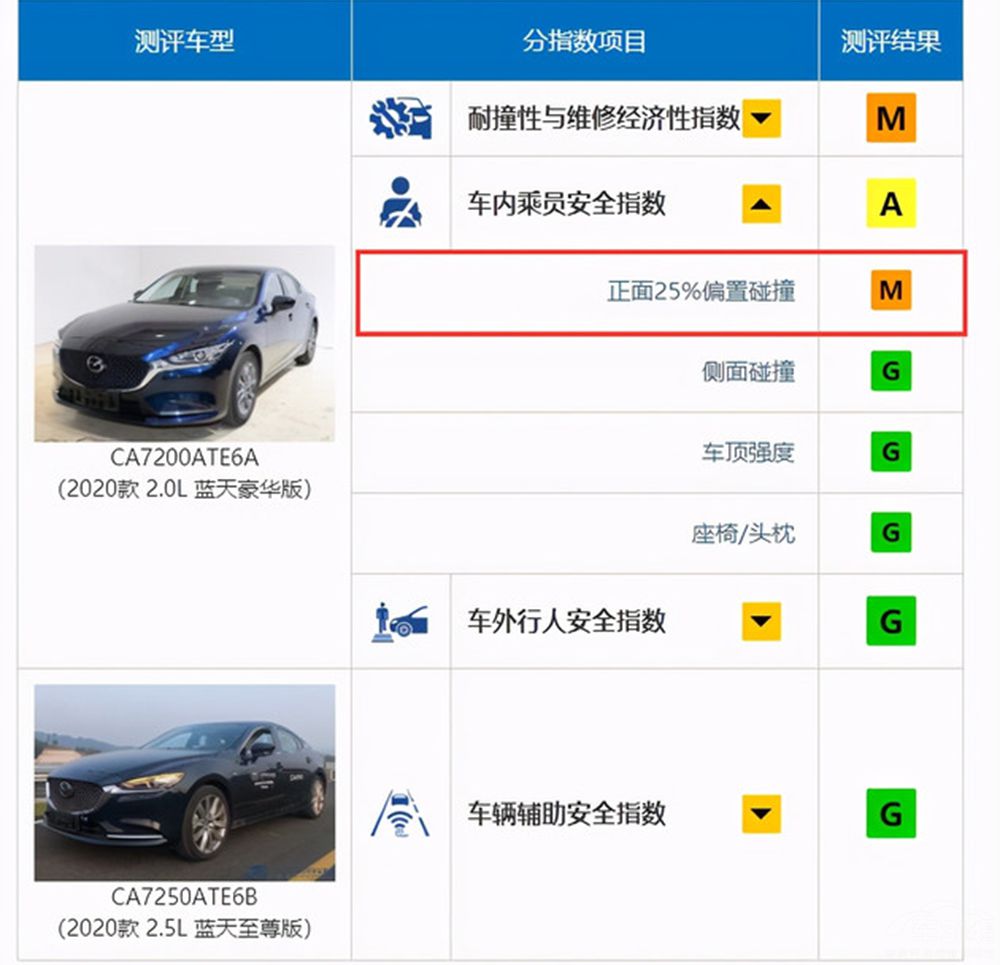1000x965 pixels.
Task: Click the pedestrian safety icon with car
Action: pyautogui.click(x=401, y=622)
